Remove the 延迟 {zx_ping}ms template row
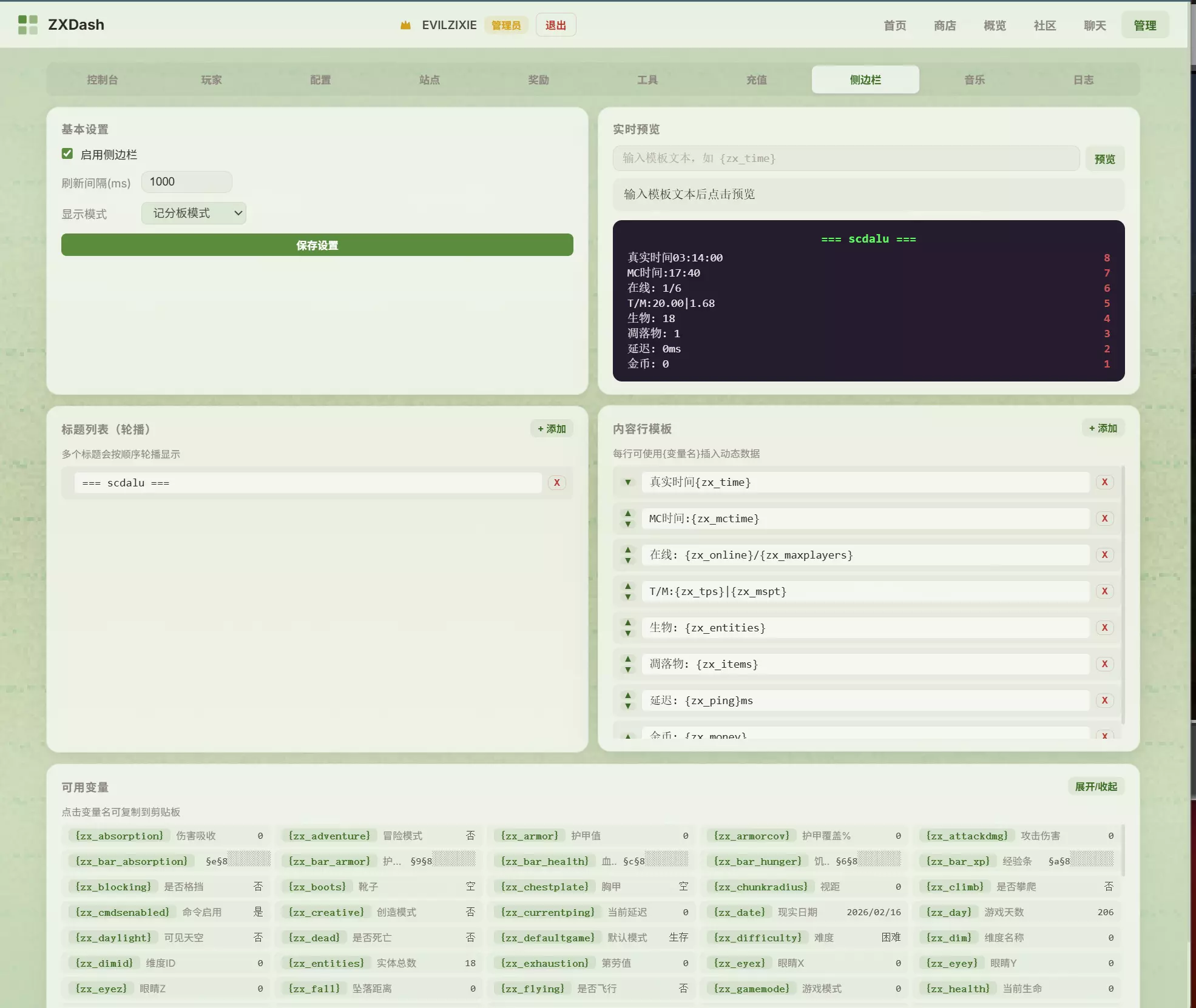This screenshot has width=1196, height=1008. [1104, 701]
